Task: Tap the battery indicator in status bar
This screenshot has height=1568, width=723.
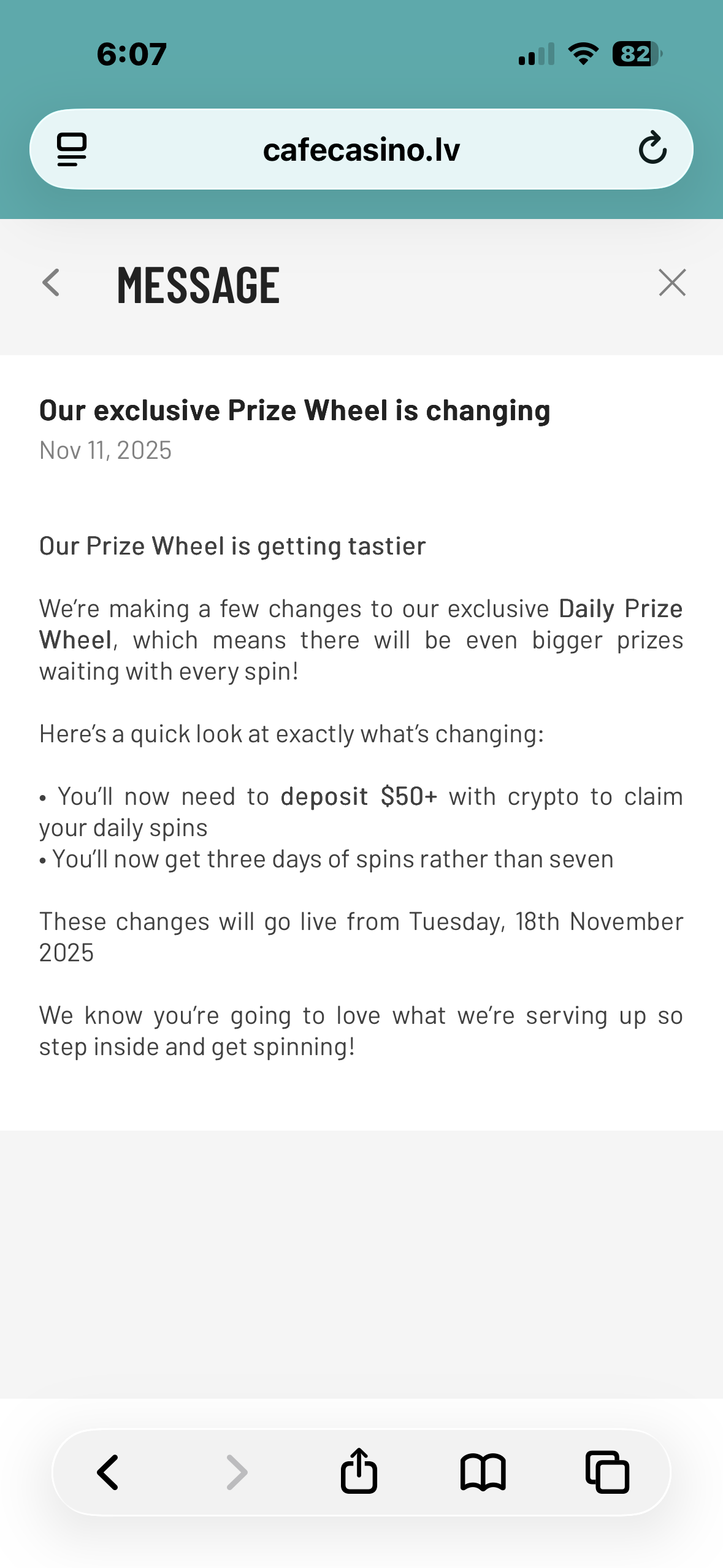Action: coord(637,54)
